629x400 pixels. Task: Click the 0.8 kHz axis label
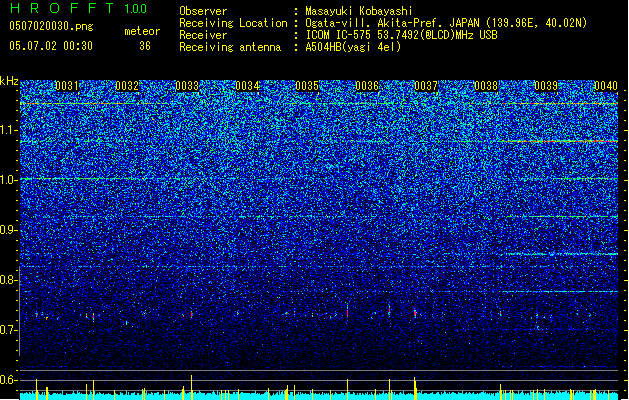(x=9, y=280)
